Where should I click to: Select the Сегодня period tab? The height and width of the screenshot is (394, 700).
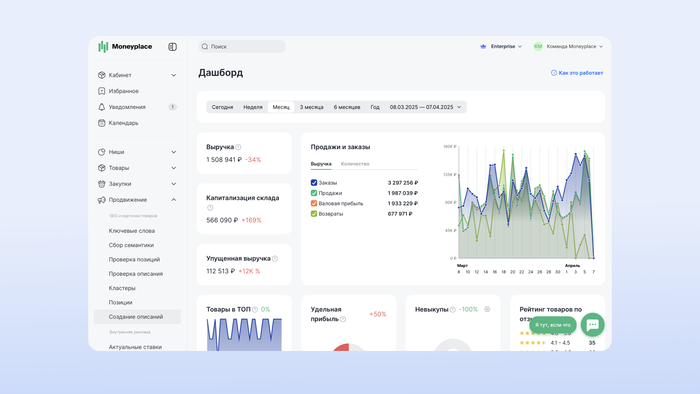[x=222, y=107]
